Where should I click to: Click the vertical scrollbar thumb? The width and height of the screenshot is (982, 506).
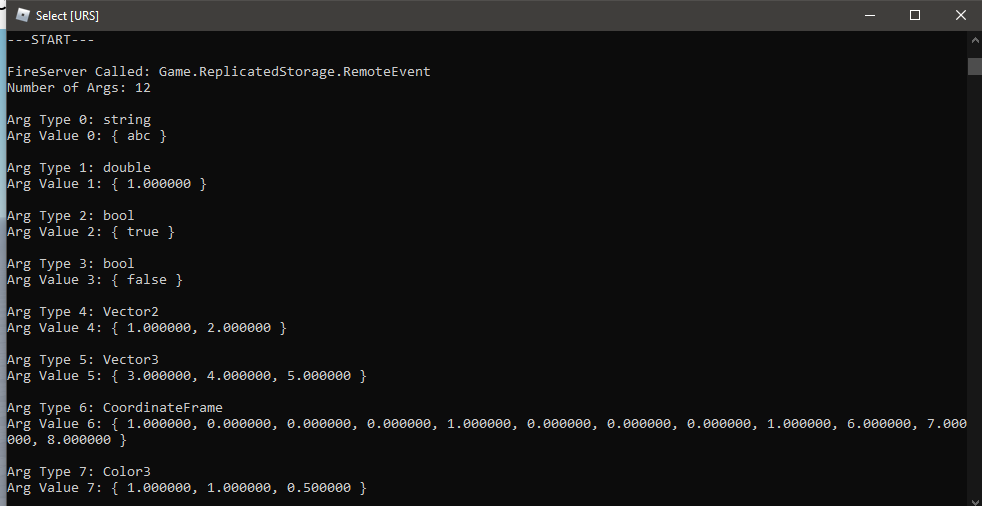click(975, 66)
